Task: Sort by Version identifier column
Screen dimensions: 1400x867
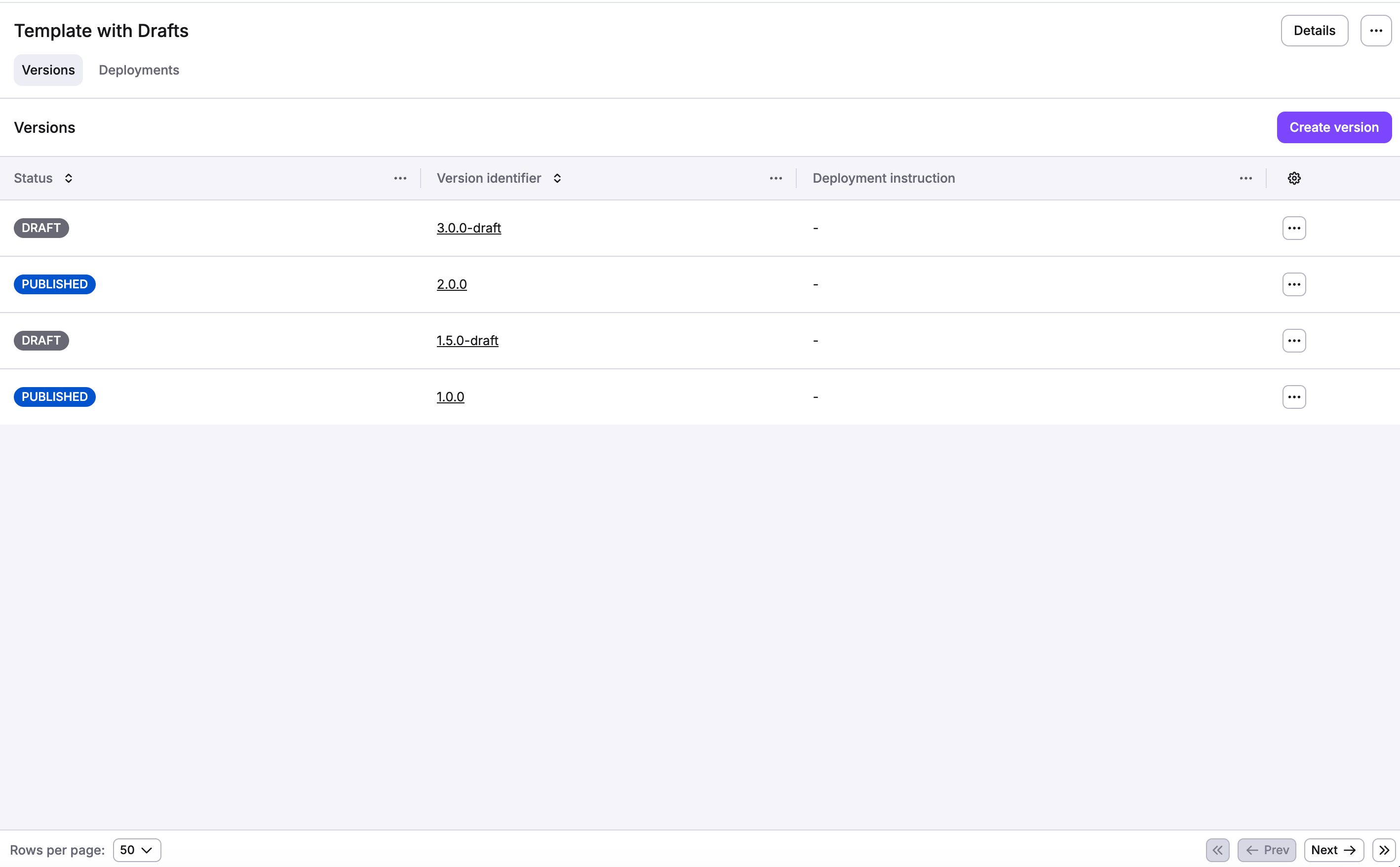Action: [x=557, y=178]
